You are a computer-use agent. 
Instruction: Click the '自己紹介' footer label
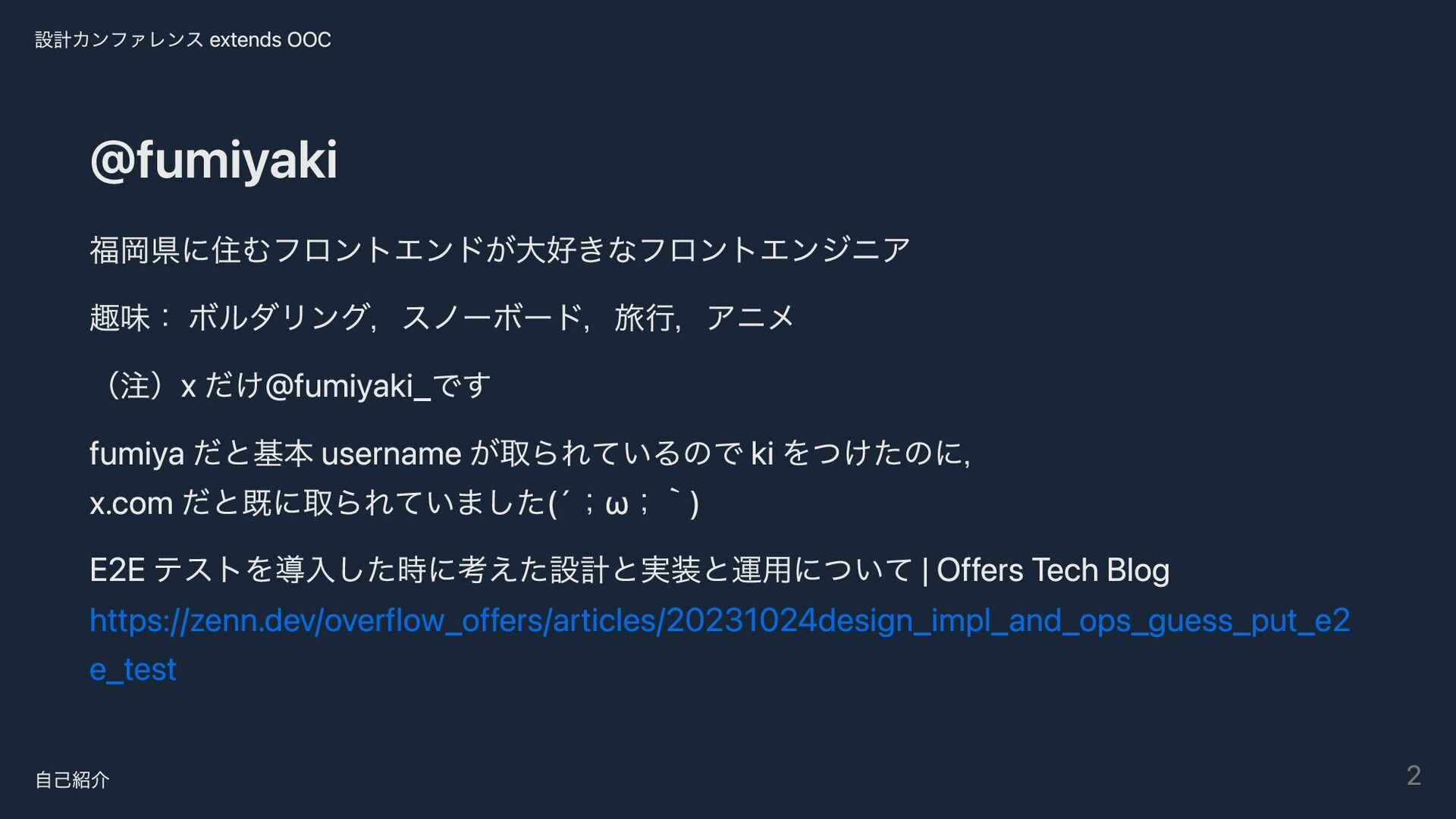pyautogui.click(x=72, y=780)
